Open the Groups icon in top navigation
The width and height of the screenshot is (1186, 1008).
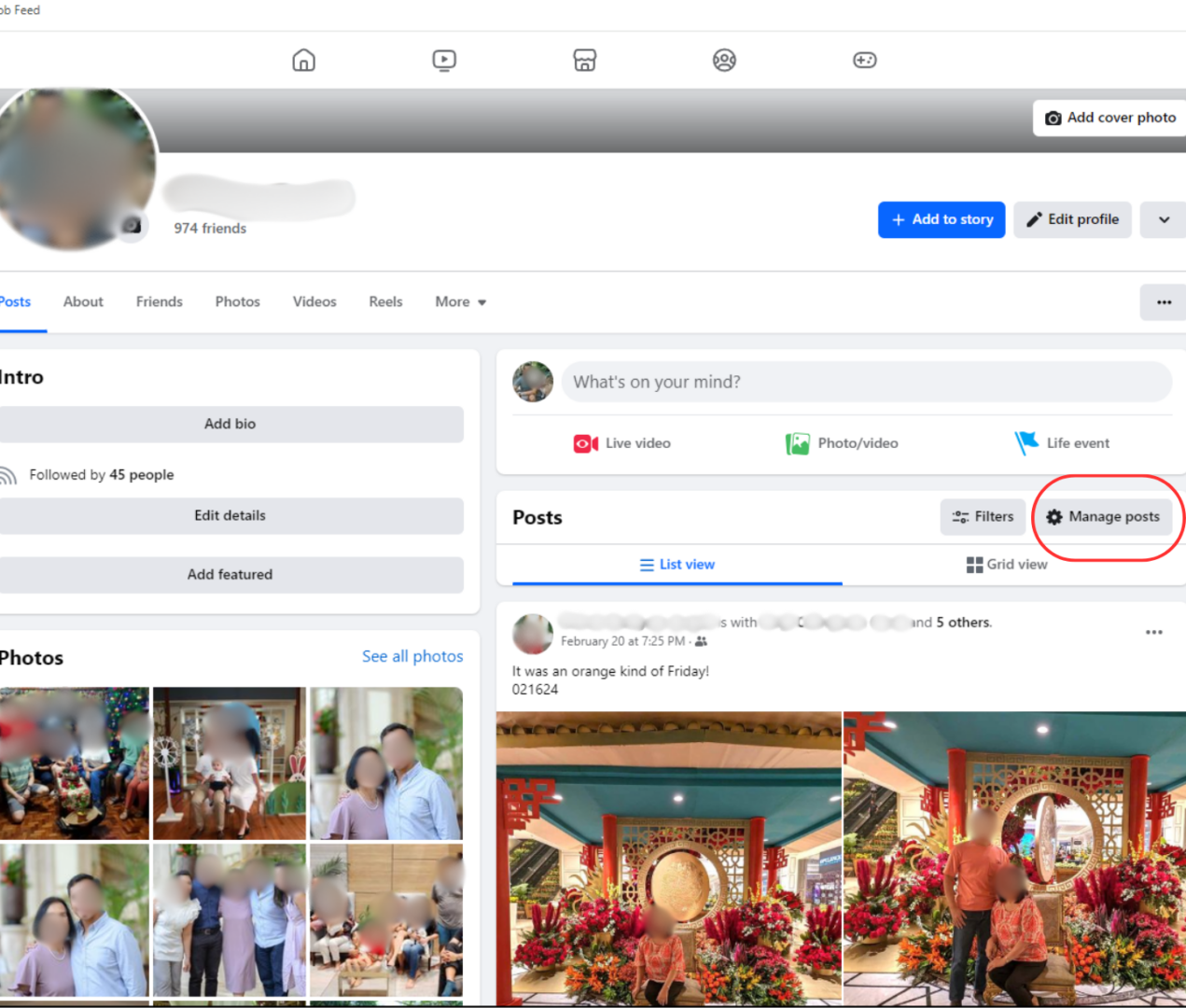coord(724,60)
